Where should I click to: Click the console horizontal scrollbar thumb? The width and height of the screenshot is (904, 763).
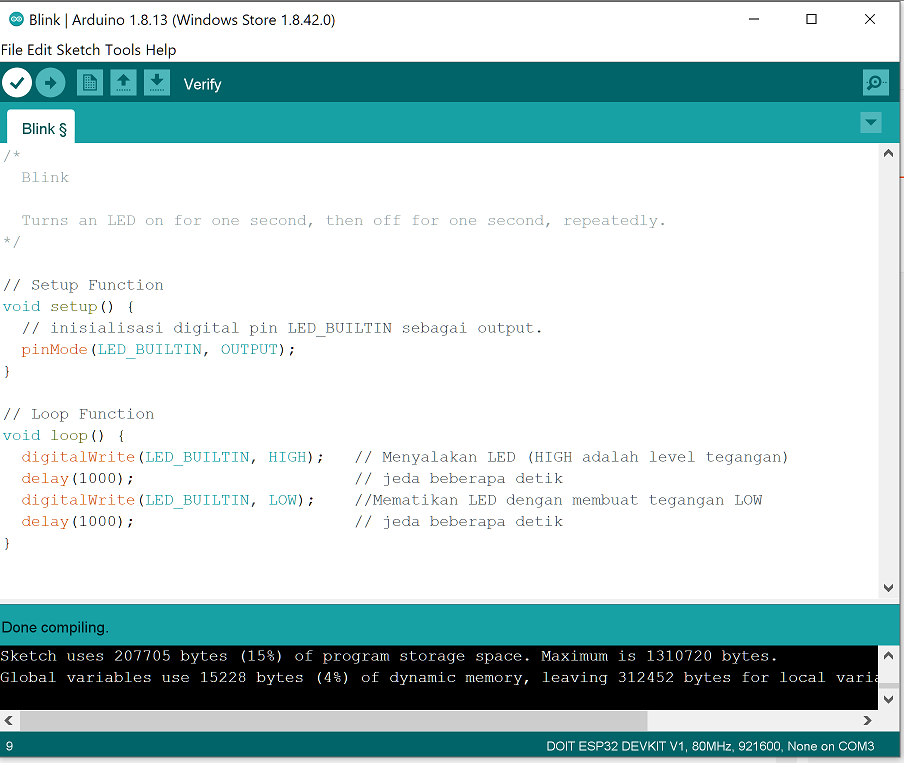(x=334, y=720)
